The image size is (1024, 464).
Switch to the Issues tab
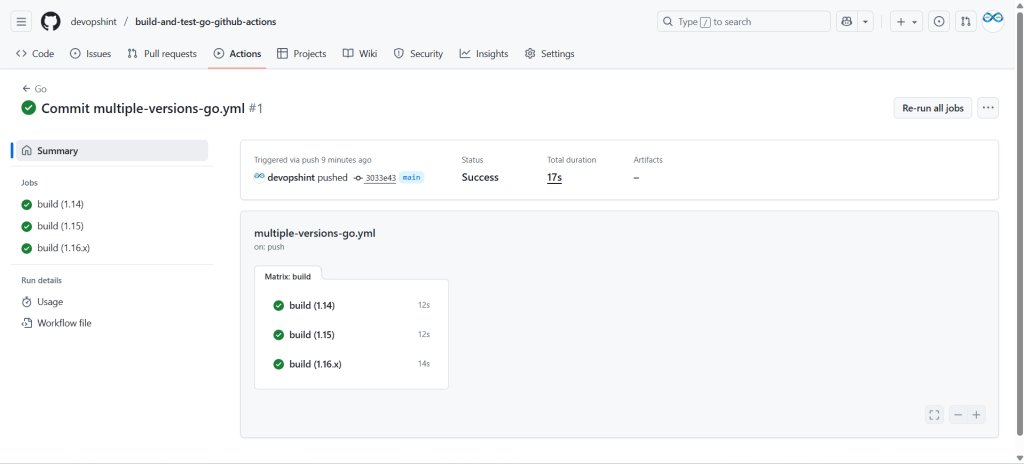click(x=90, y=54)
